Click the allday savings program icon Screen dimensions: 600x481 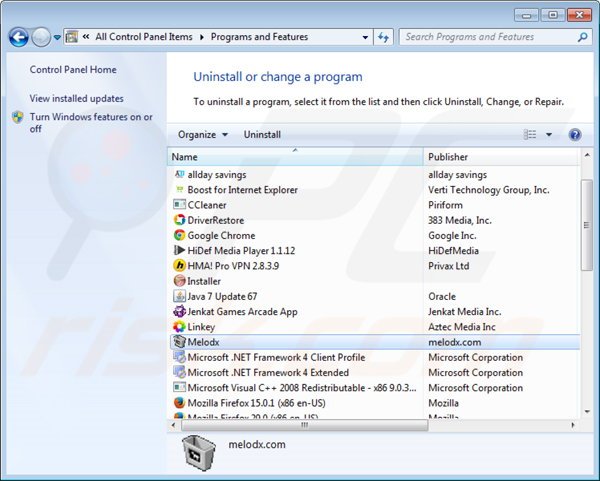click(179, 174)
